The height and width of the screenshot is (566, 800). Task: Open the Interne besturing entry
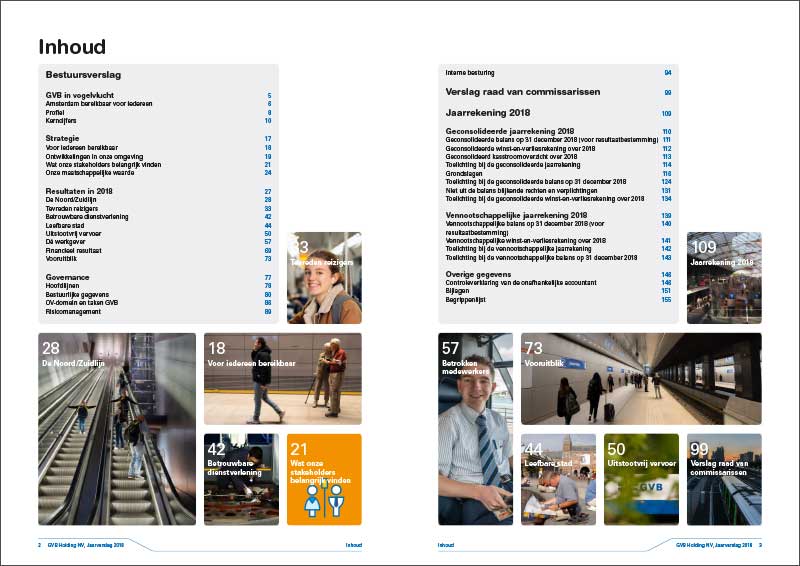click(470, 73)
